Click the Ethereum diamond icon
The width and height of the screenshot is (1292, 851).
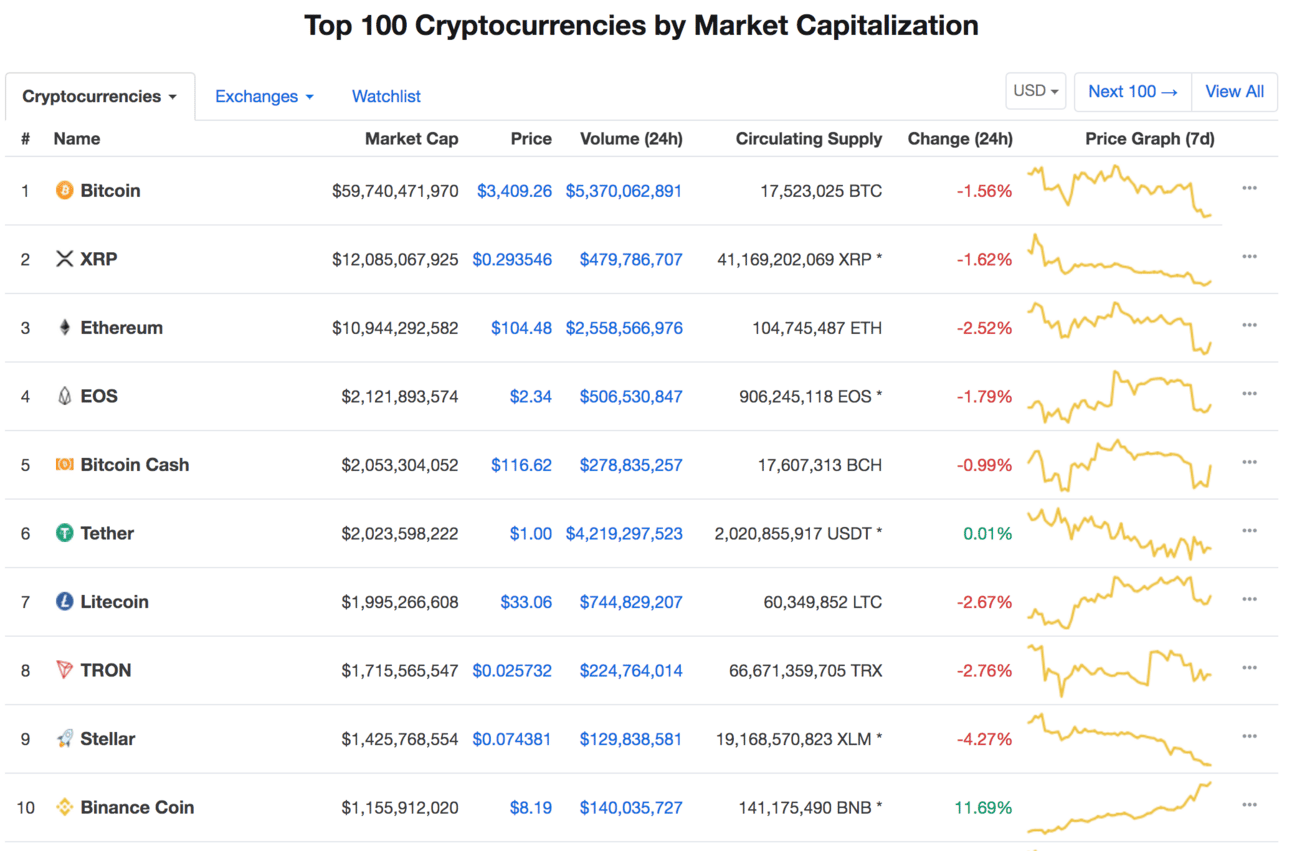[x=64, y=327]
